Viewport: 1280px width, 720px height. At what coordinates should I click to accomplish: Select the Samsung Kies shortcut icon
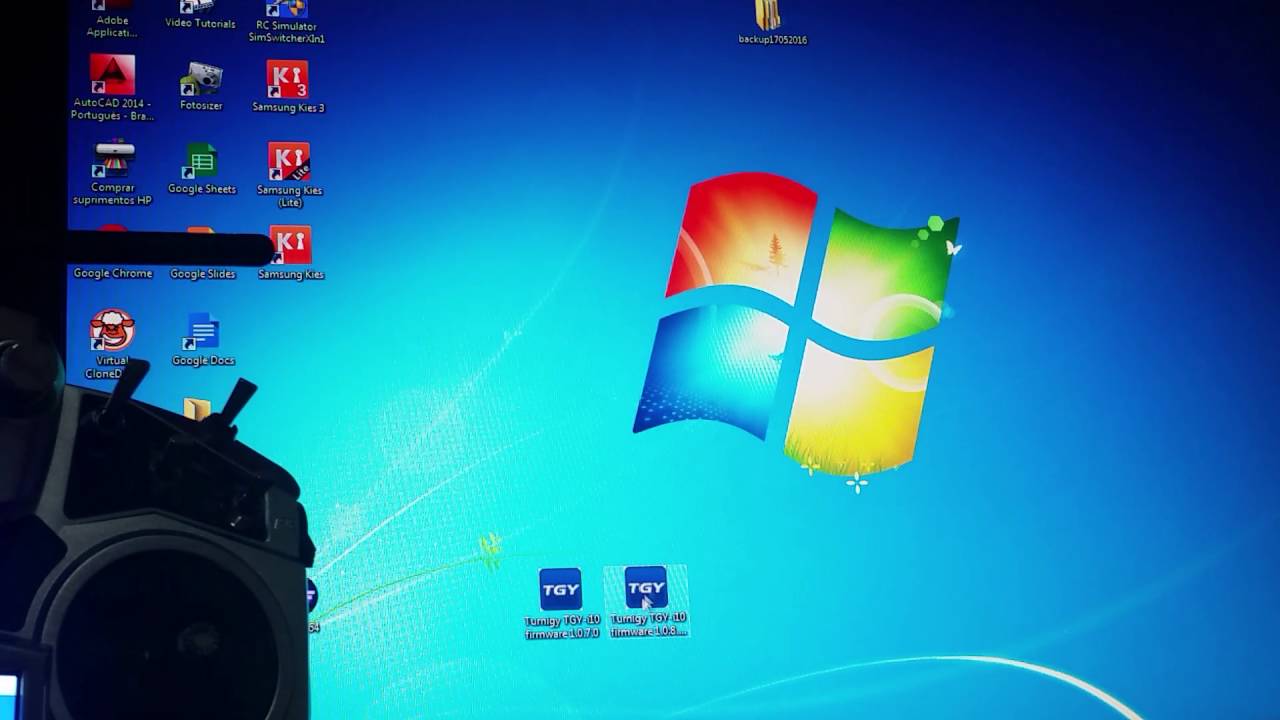click(x=291, y=246)
